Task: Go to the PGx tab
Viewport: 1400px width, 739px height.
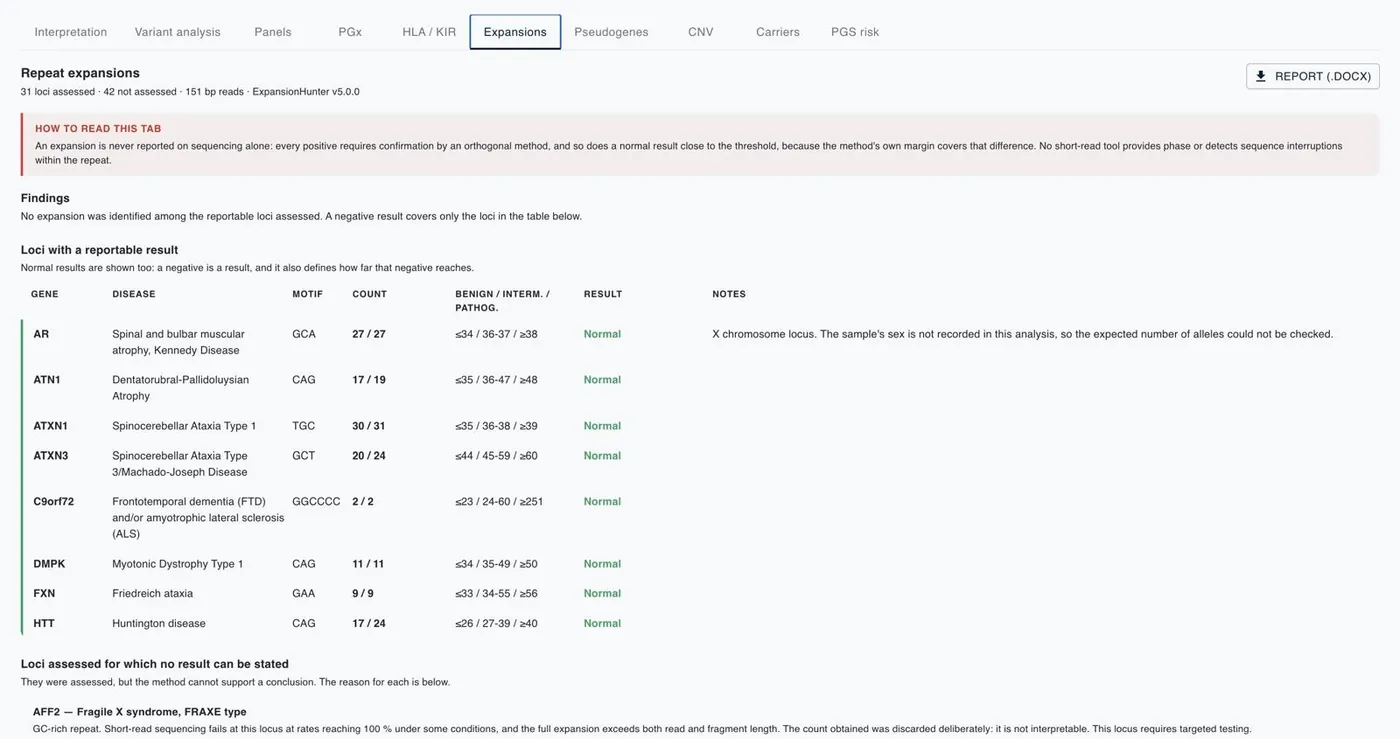Action: click(x=350, y=32)
